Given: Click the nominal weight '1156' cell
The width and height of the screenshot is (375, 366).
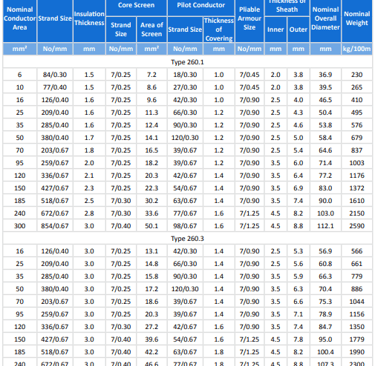Looking at the screenshot, I should (357, 314).
